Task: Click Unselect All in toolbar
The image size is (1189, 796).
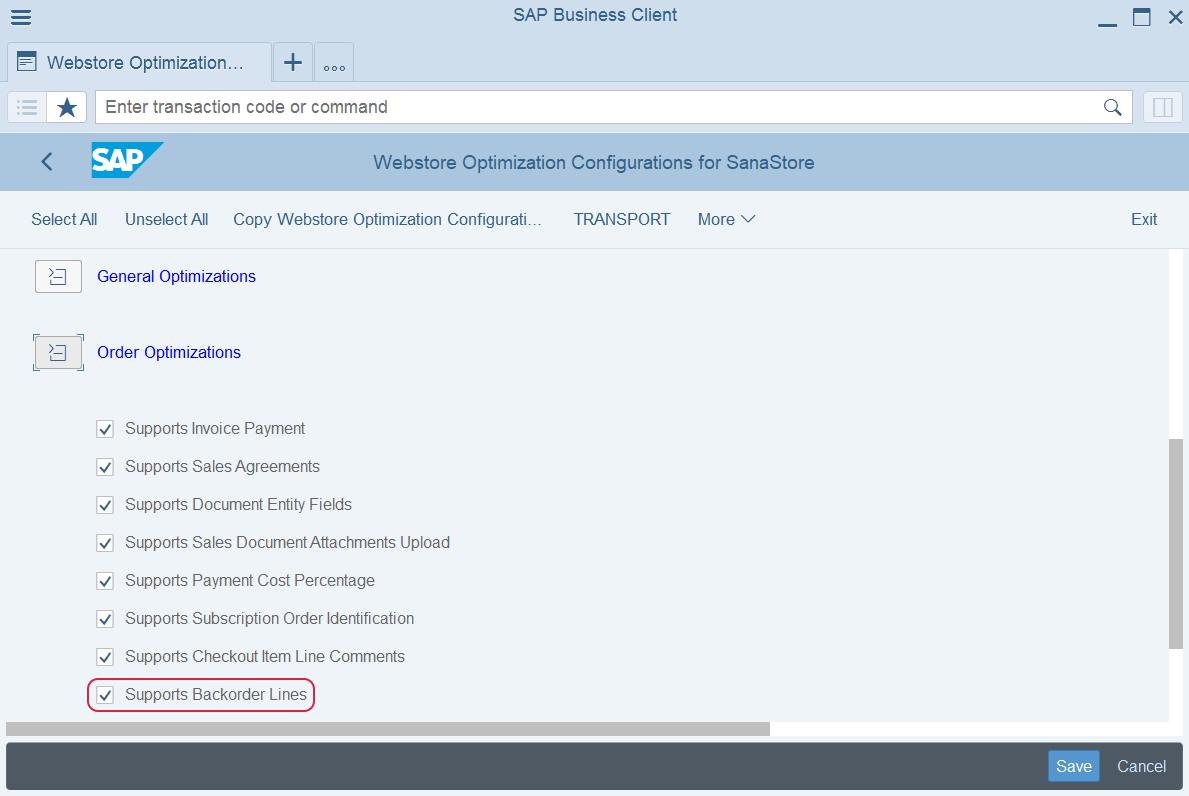Action: tap(167, 219)
